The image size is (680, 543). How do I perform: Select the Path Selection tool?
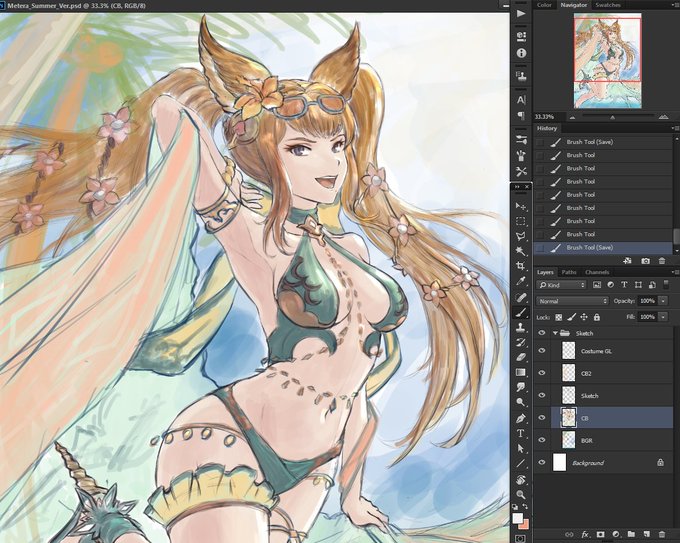pyautogui.click(x=521, y=448)
